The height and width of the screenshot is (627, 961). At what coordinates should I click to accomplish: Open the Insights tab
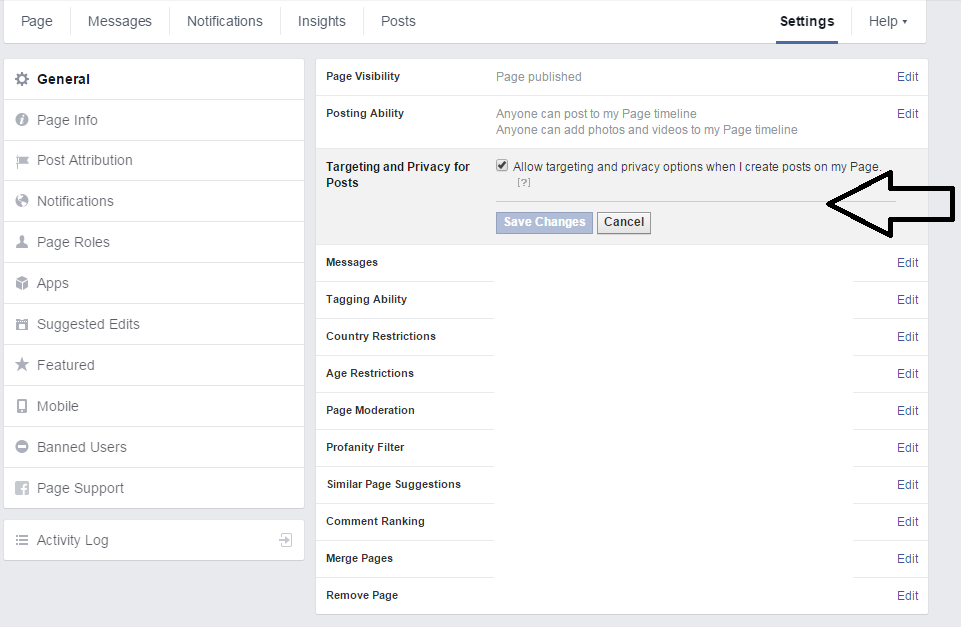point(322,21)
